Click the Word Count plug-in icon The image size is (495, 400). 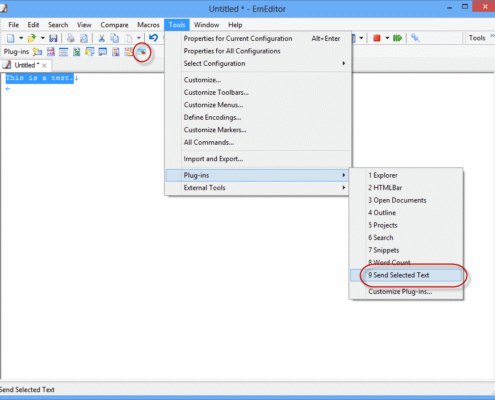[x=129, y=52]
